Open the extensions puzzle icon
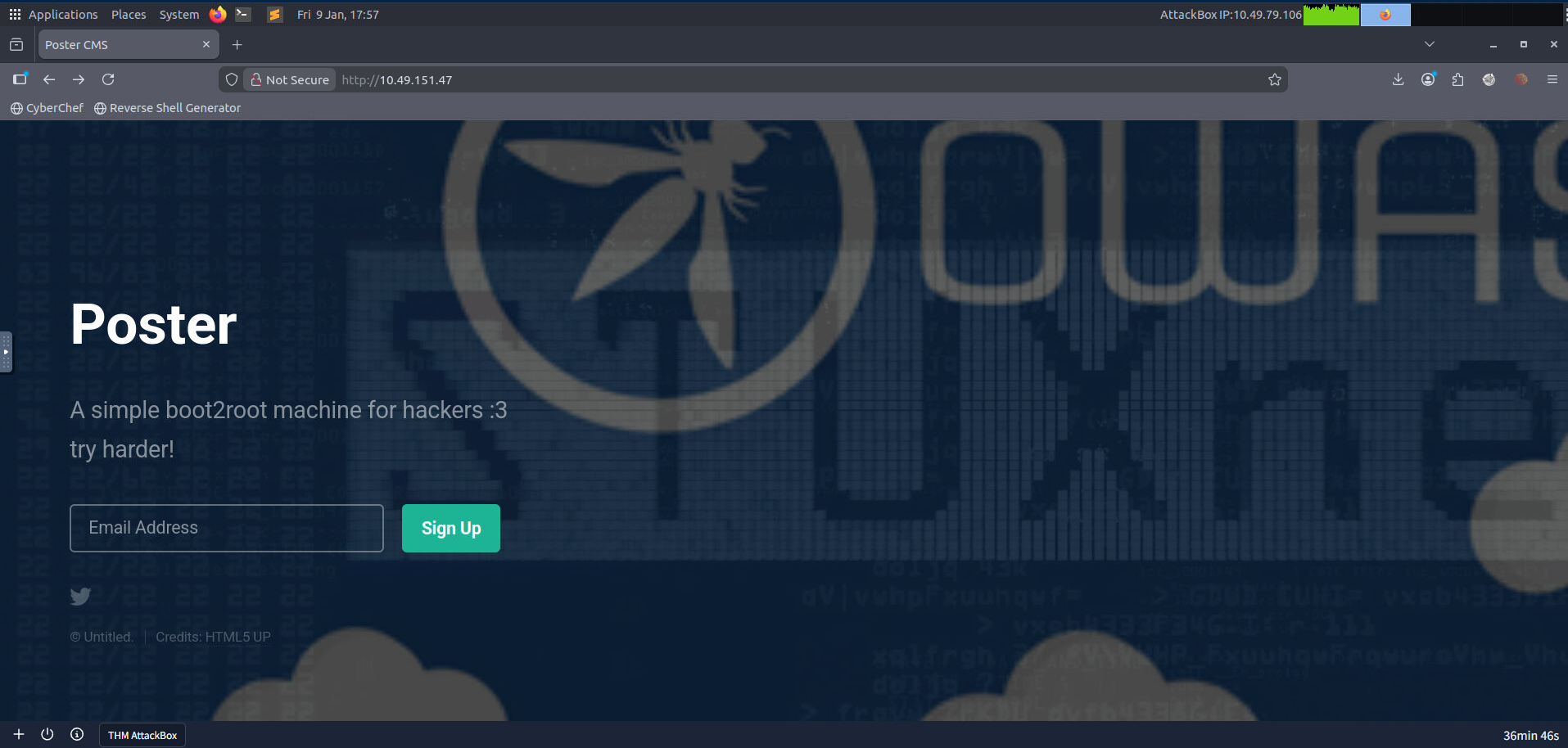 1457,79
